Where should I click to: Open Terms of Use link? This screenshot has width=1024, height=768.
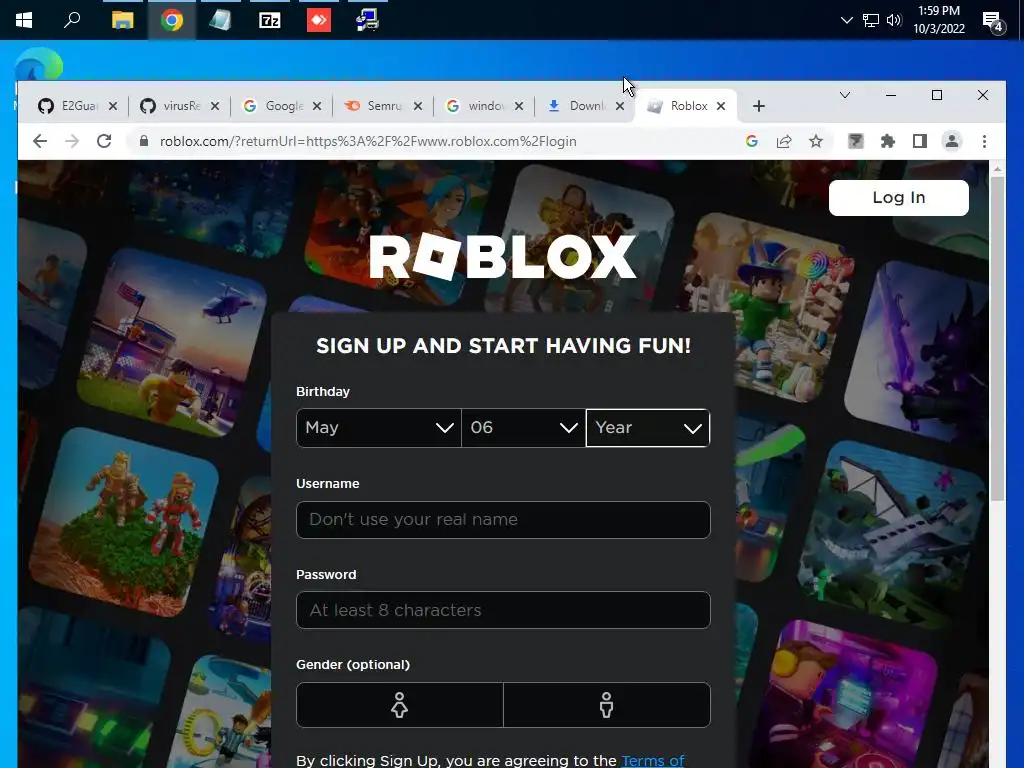(x=652, y=761)
